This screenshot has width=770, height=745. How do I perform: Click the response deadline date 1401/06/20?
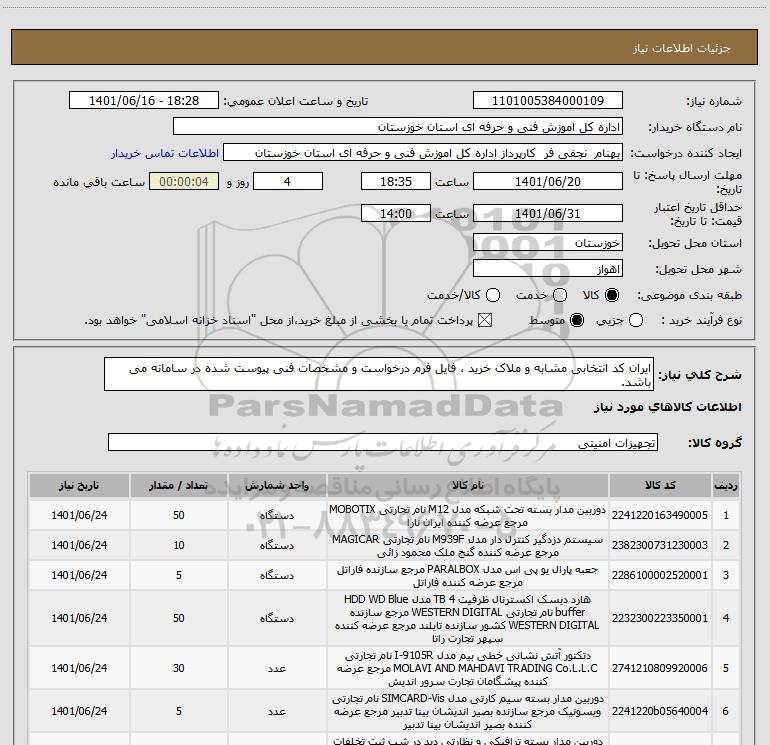(548, 181)
